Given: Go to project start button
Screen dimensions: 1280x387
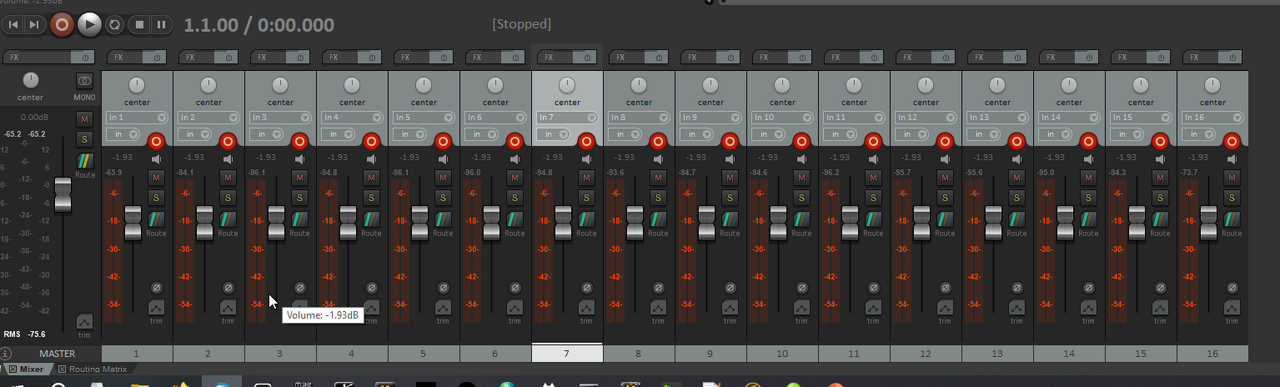Looking at the screenshot, I should [x=14, y=24].
